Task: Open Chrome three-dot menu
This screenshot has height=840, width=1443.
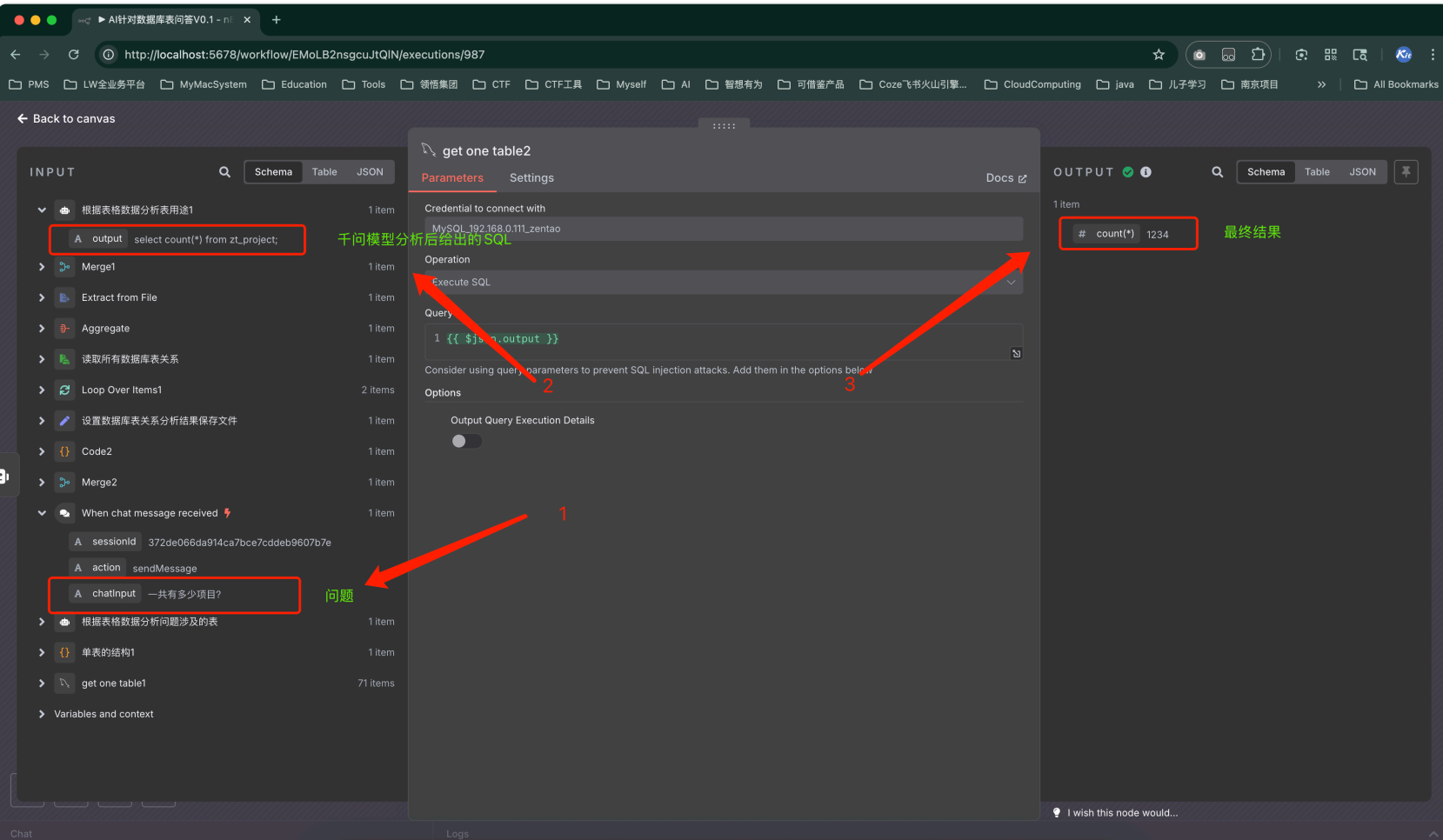Action: click(x=1433, y=55)
